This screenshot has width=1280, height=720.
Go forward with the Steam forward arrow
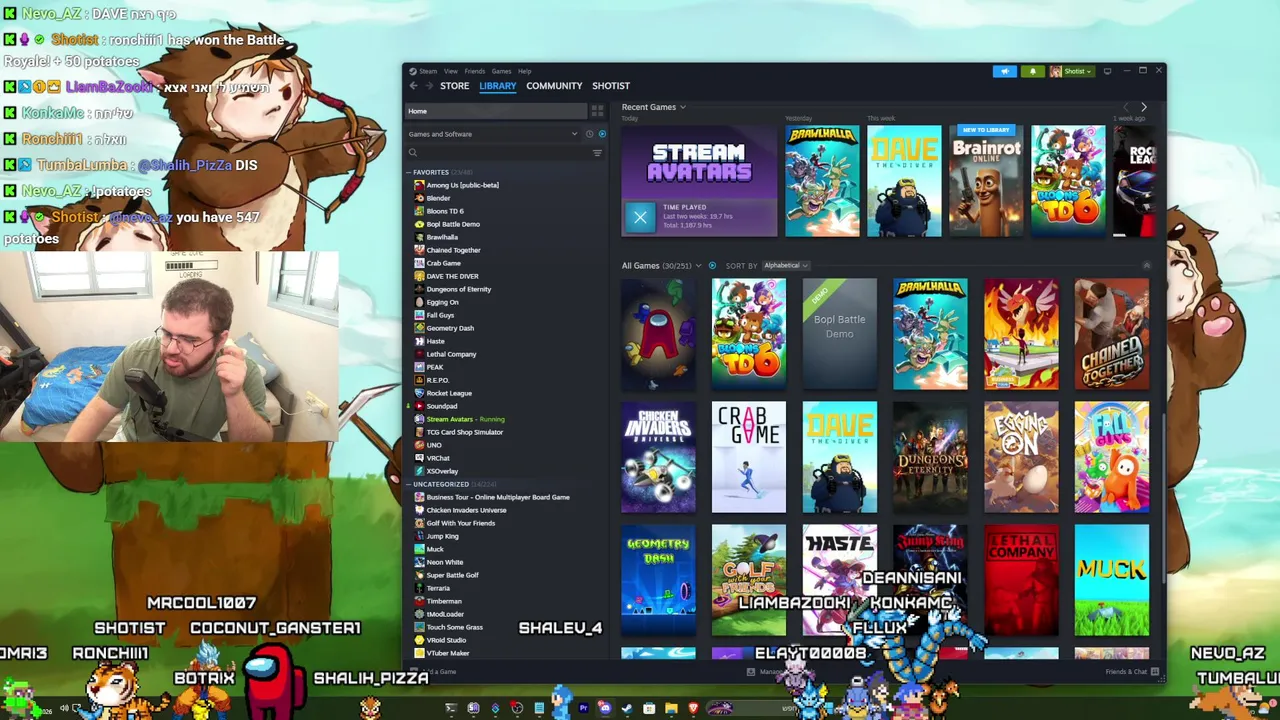[429, 86]
